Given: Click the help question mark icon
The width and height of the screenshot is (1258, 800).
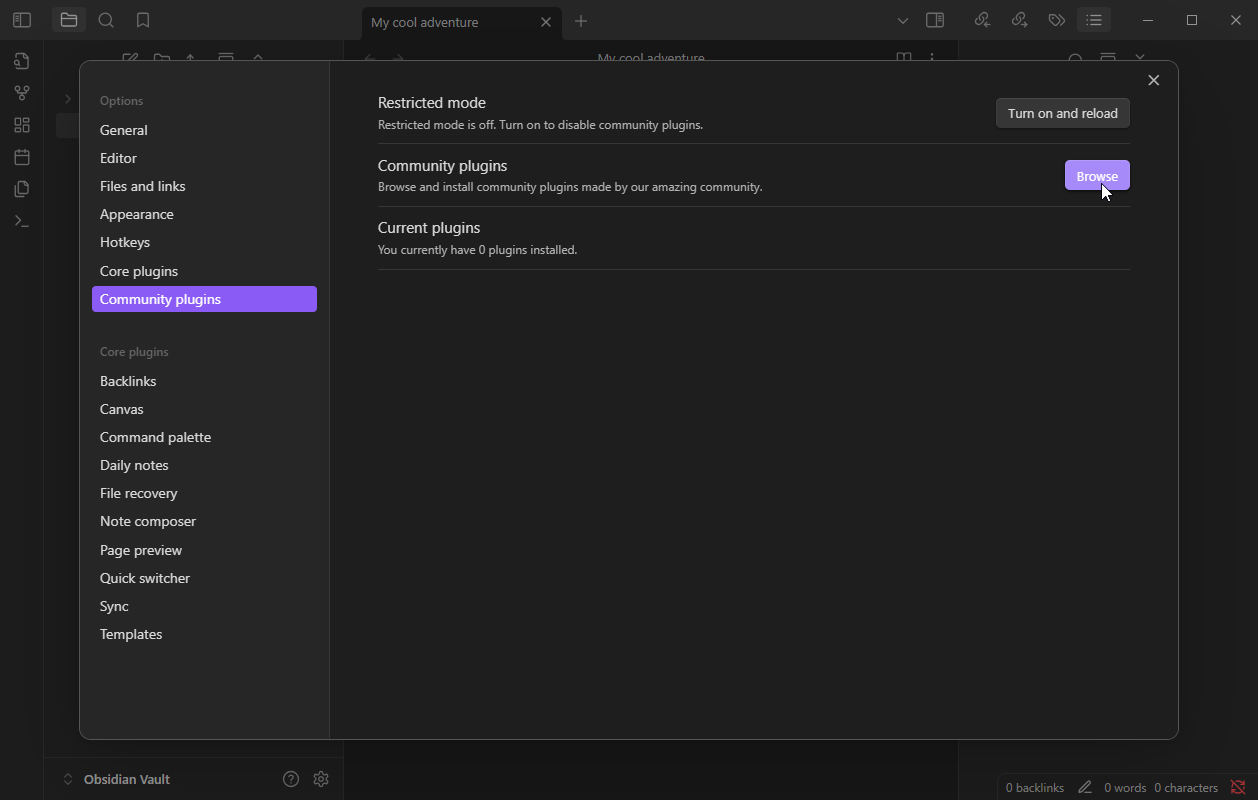Looking at the screenshot, I should [x=291, y=779].
